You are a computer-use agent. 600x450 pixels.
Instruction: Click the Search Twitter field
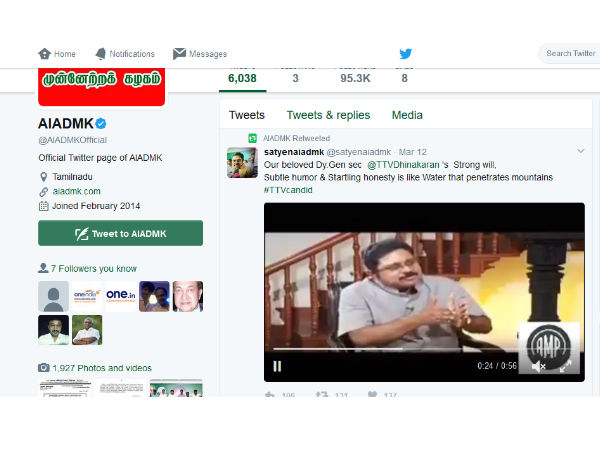tap(571, 53)
